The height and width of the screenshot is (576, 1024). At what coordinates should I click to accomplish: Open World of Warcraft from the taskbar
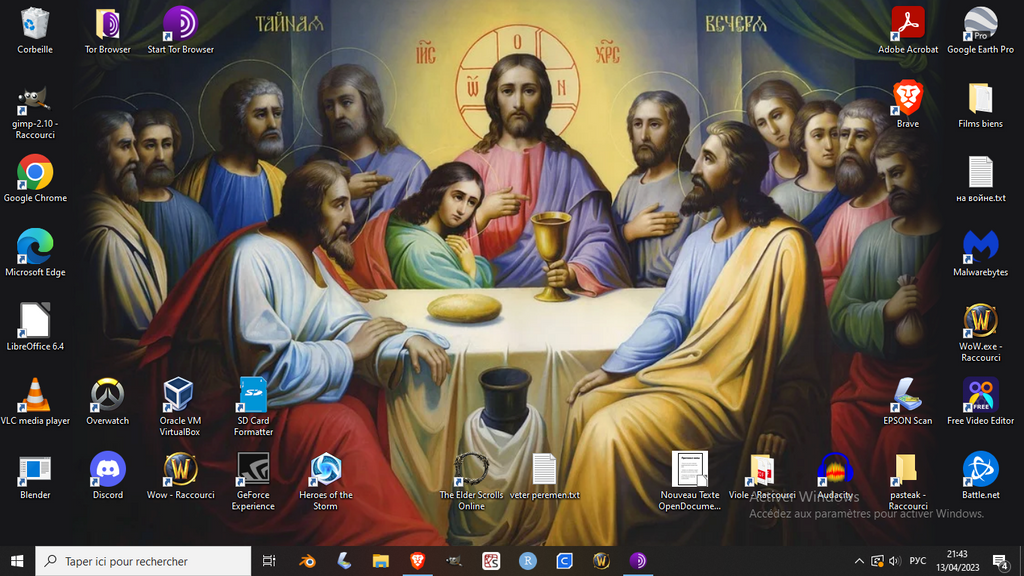click(x=601, y=561)
